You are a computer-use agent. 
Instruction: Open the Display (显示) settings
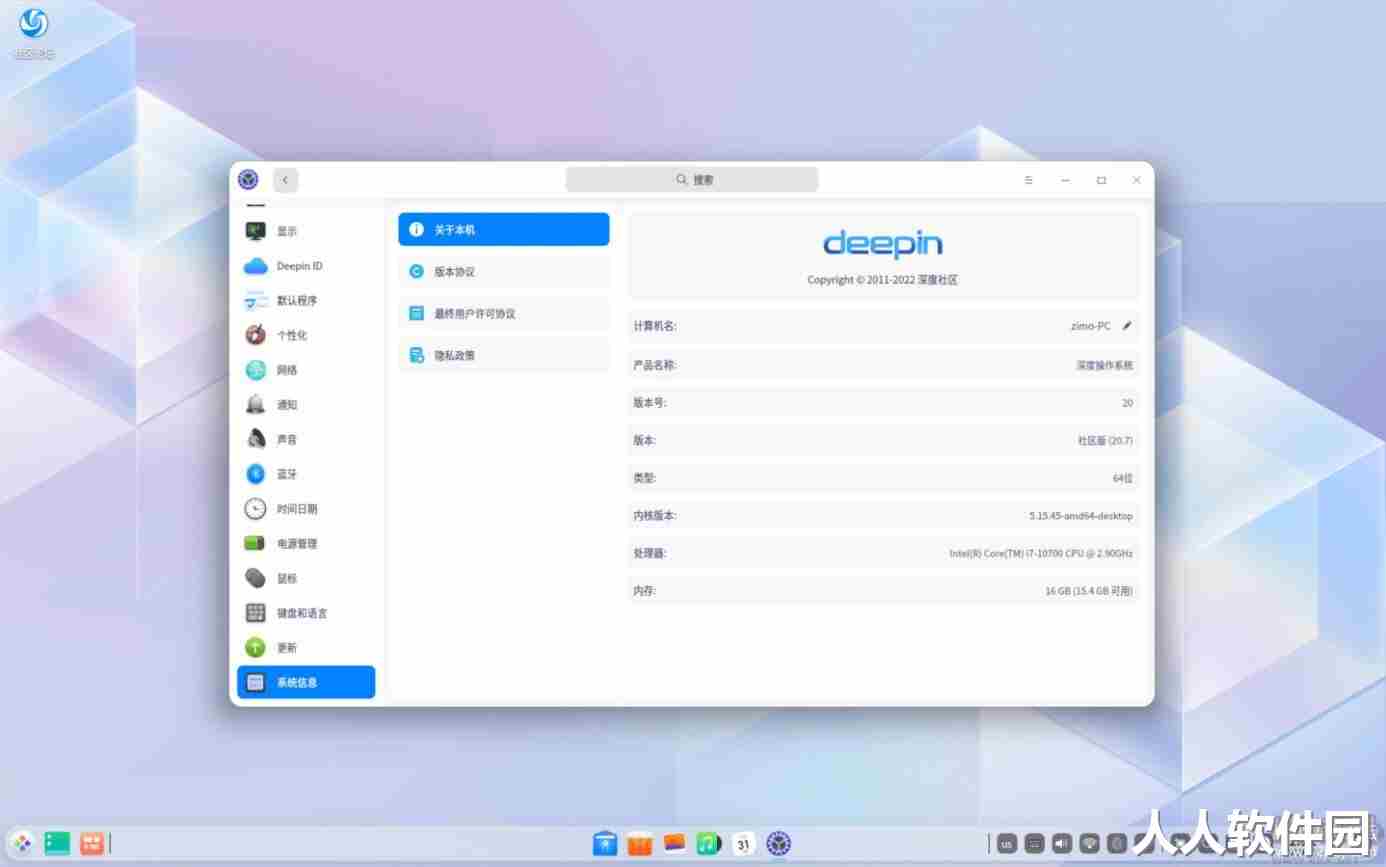306,231
